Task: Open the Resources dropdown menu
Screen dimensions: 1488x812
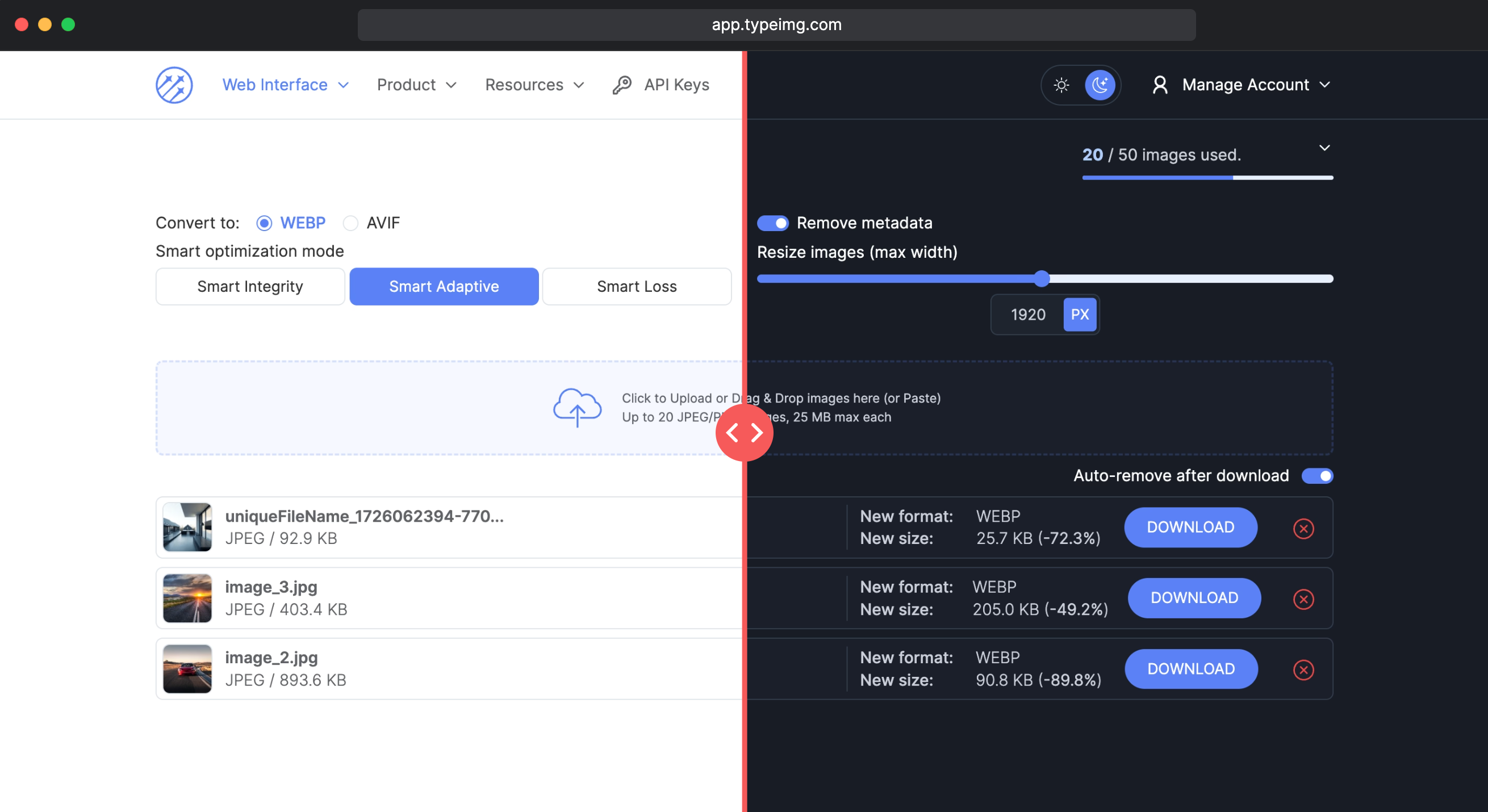Action: tap(534, 85)
